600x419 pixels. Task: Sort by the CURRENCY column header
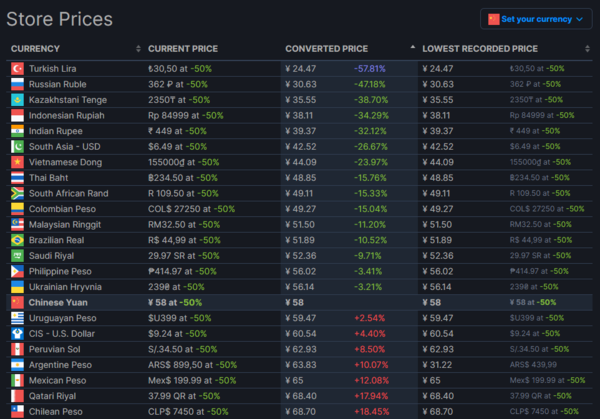35,49
